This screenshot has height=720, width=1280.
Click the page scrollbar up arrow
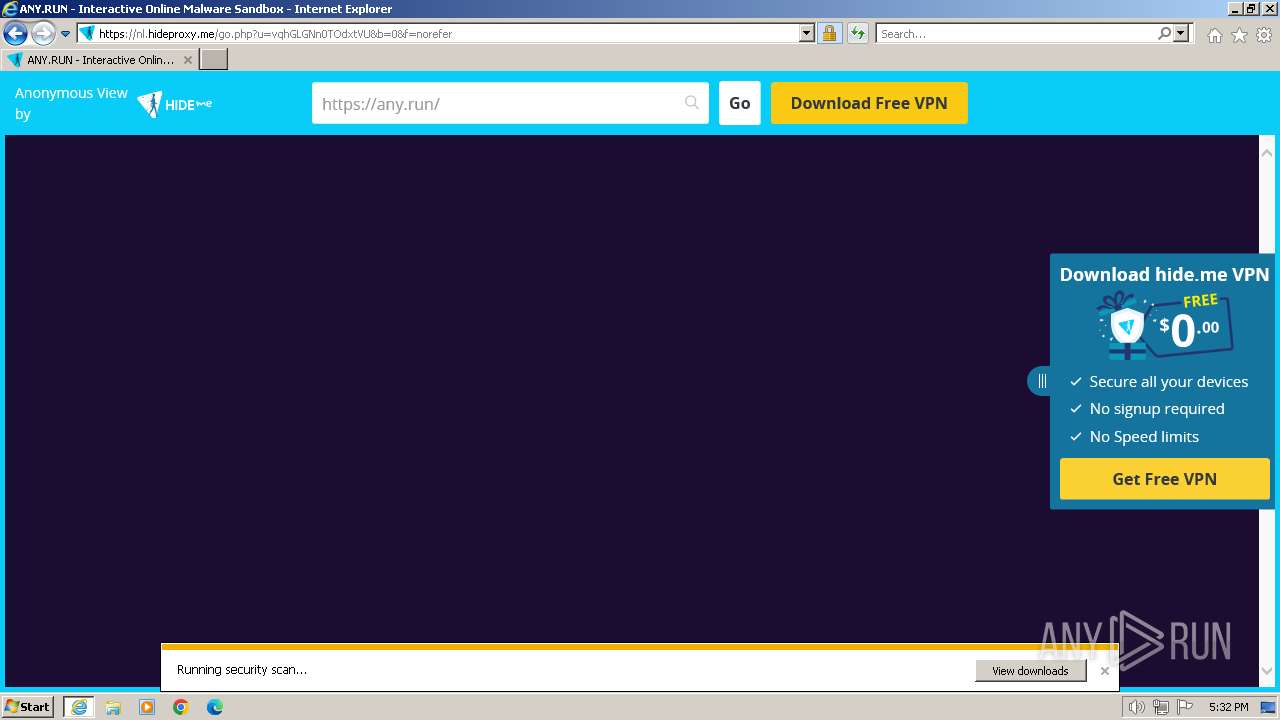(1267, 153)
